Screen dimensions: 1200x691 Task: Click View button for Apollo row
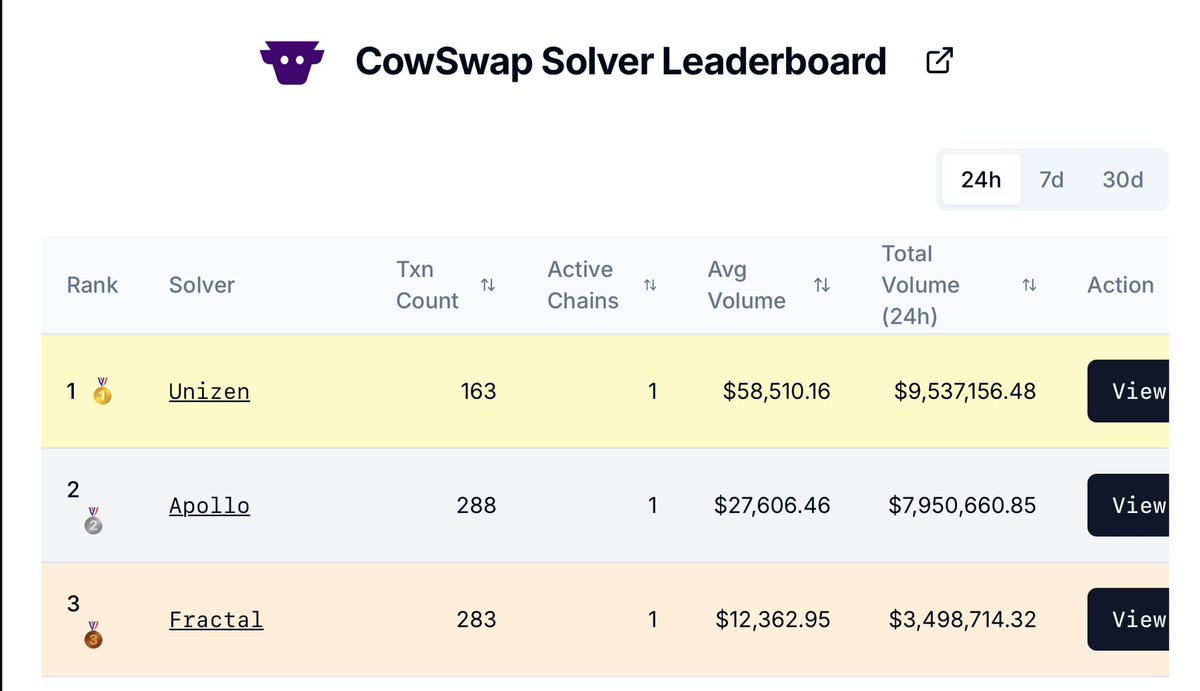[x=1128, y=505]
